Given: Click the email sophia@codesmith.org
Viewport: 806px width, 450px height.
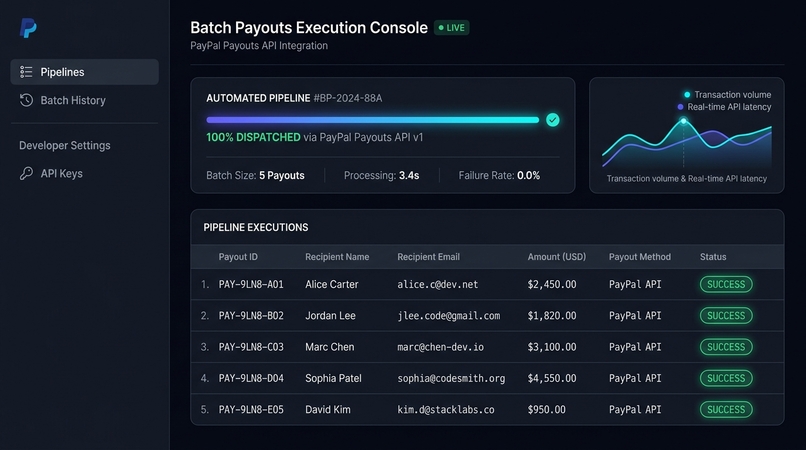Looking at the screenshot, I should click(451, 379).
